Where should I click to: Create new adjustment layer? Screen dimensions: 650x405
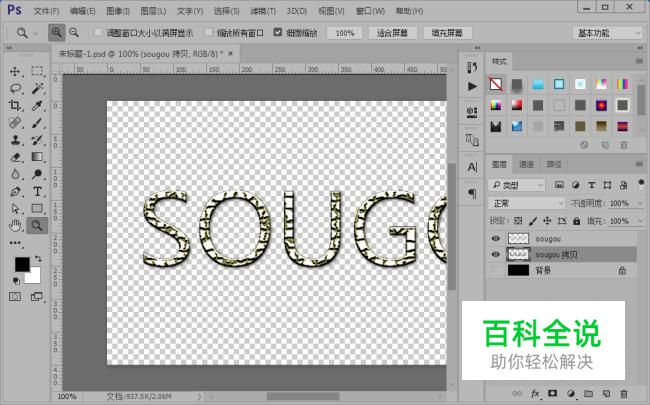(x=571, y=393)
